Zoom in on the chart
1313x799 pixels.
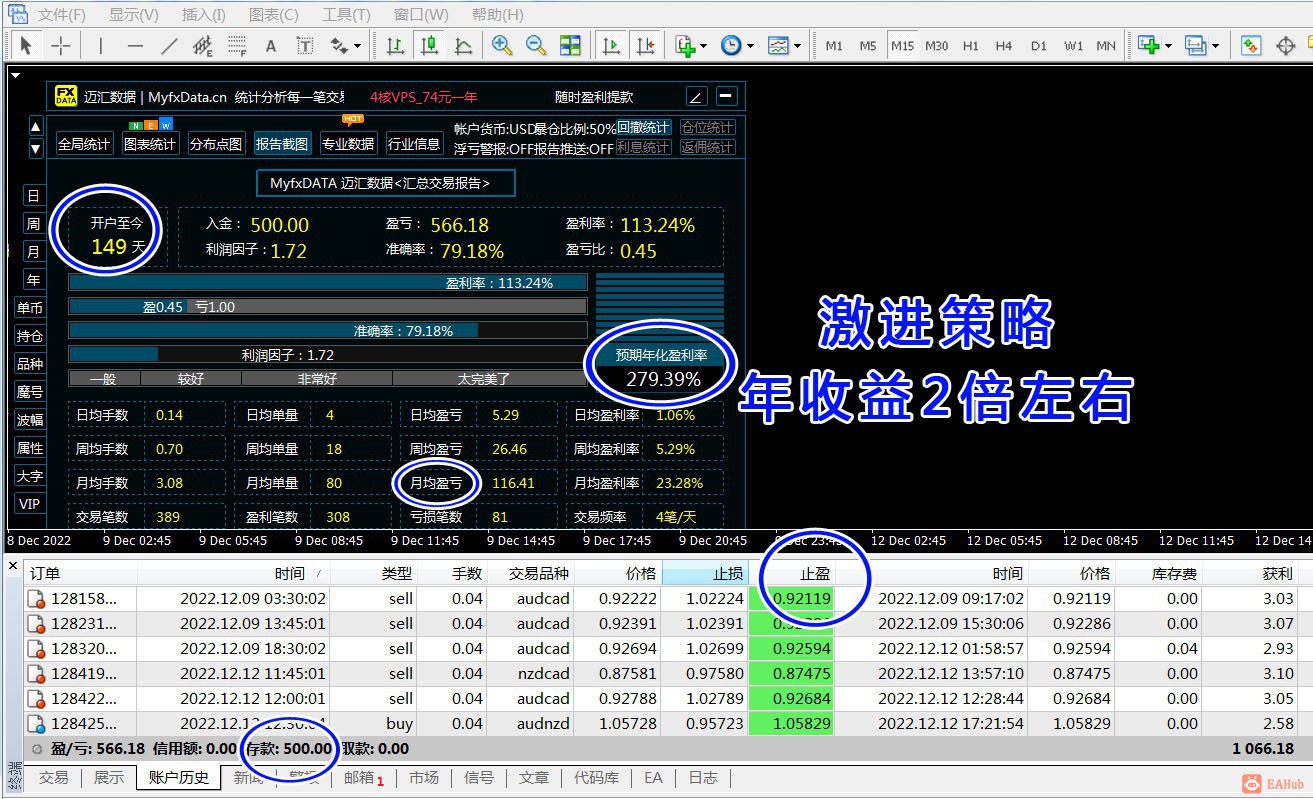point(502,45)
